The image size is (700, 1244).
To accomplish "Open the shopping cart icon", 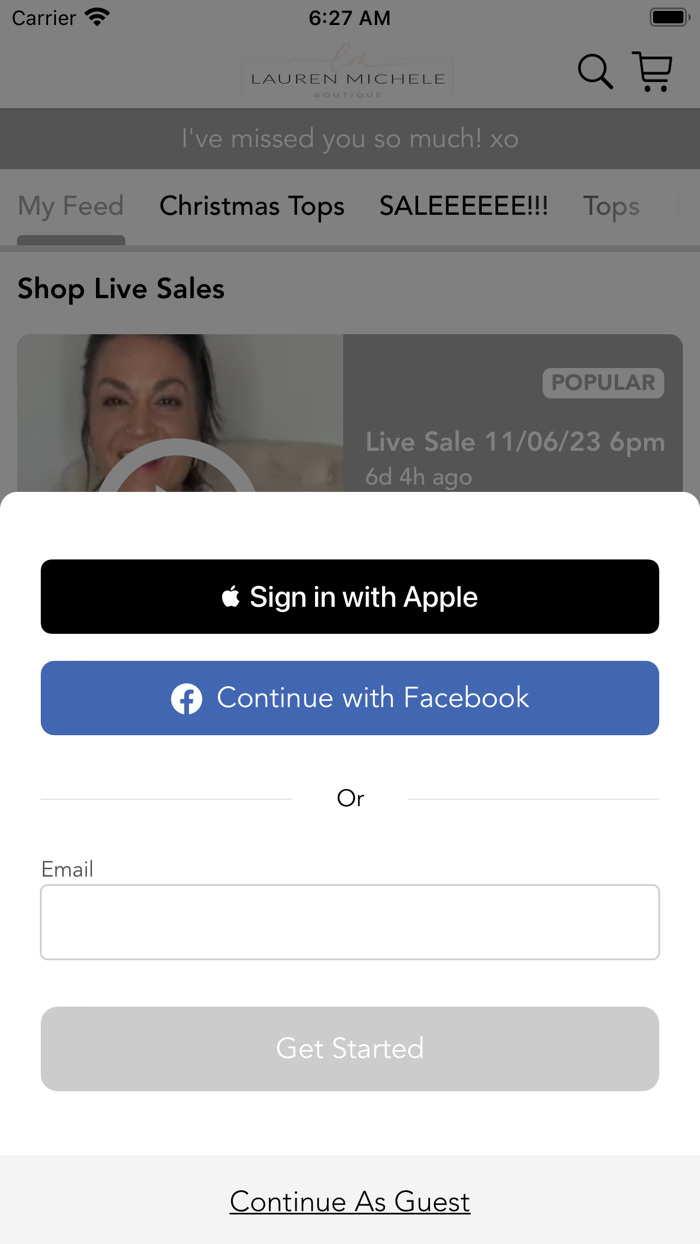I will coord(653,72).
